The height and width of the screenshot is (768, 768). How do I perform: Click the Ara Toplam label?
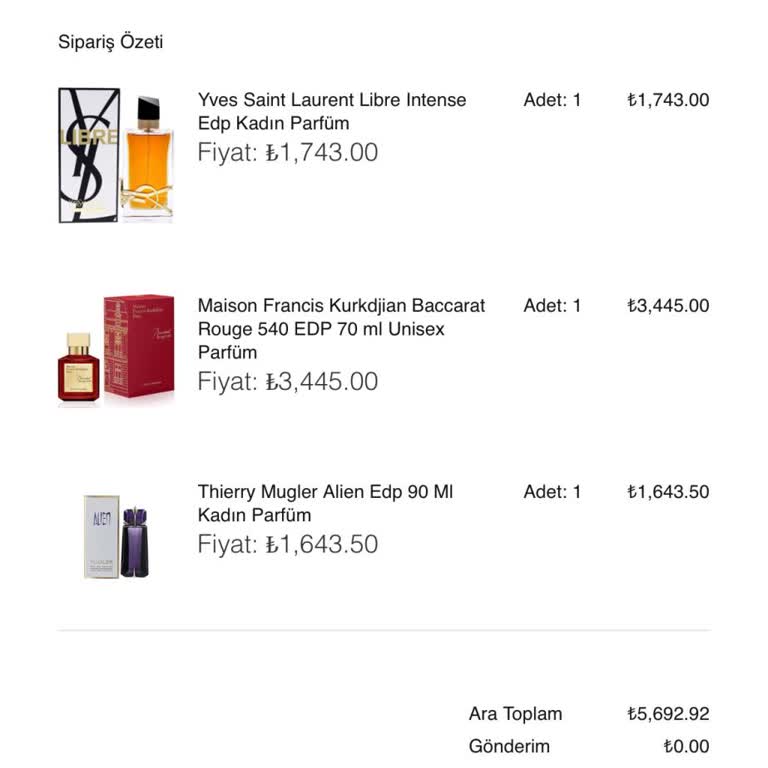[515, 714]
